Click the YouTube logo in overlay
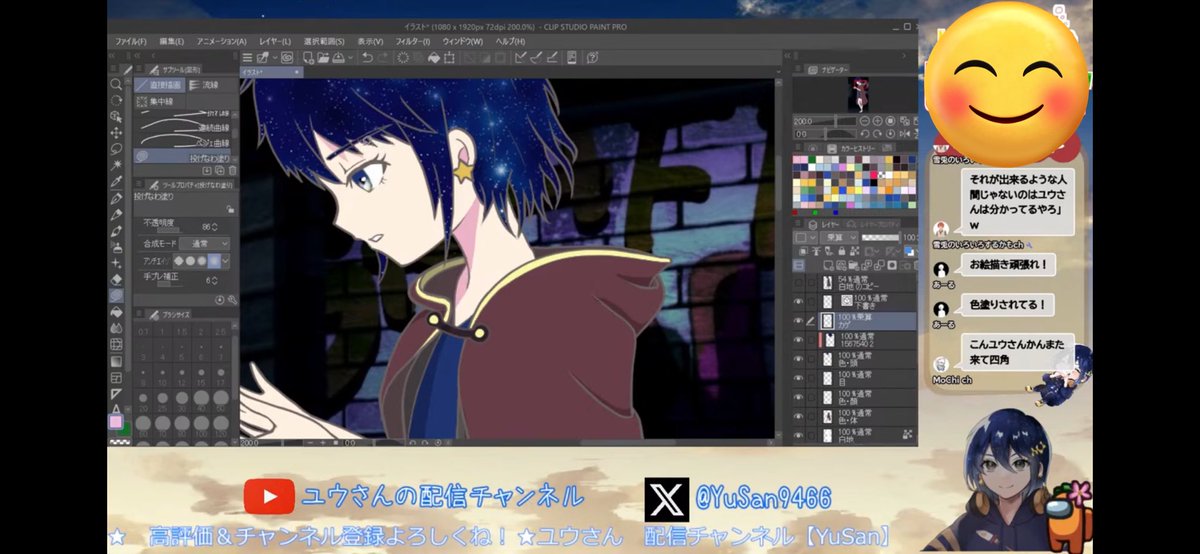 (269, 497)
